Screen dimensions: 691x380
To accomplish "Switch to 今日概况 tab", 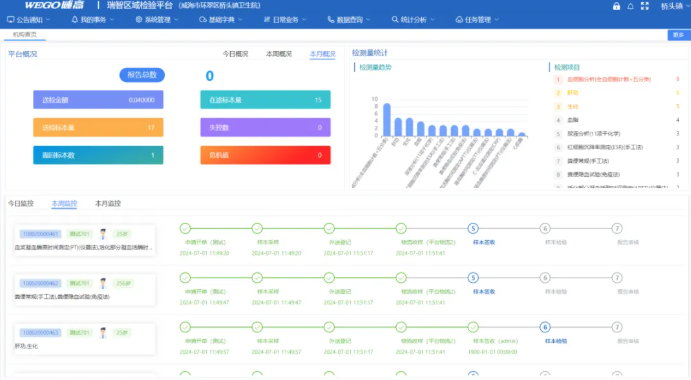I will (235, 54).
